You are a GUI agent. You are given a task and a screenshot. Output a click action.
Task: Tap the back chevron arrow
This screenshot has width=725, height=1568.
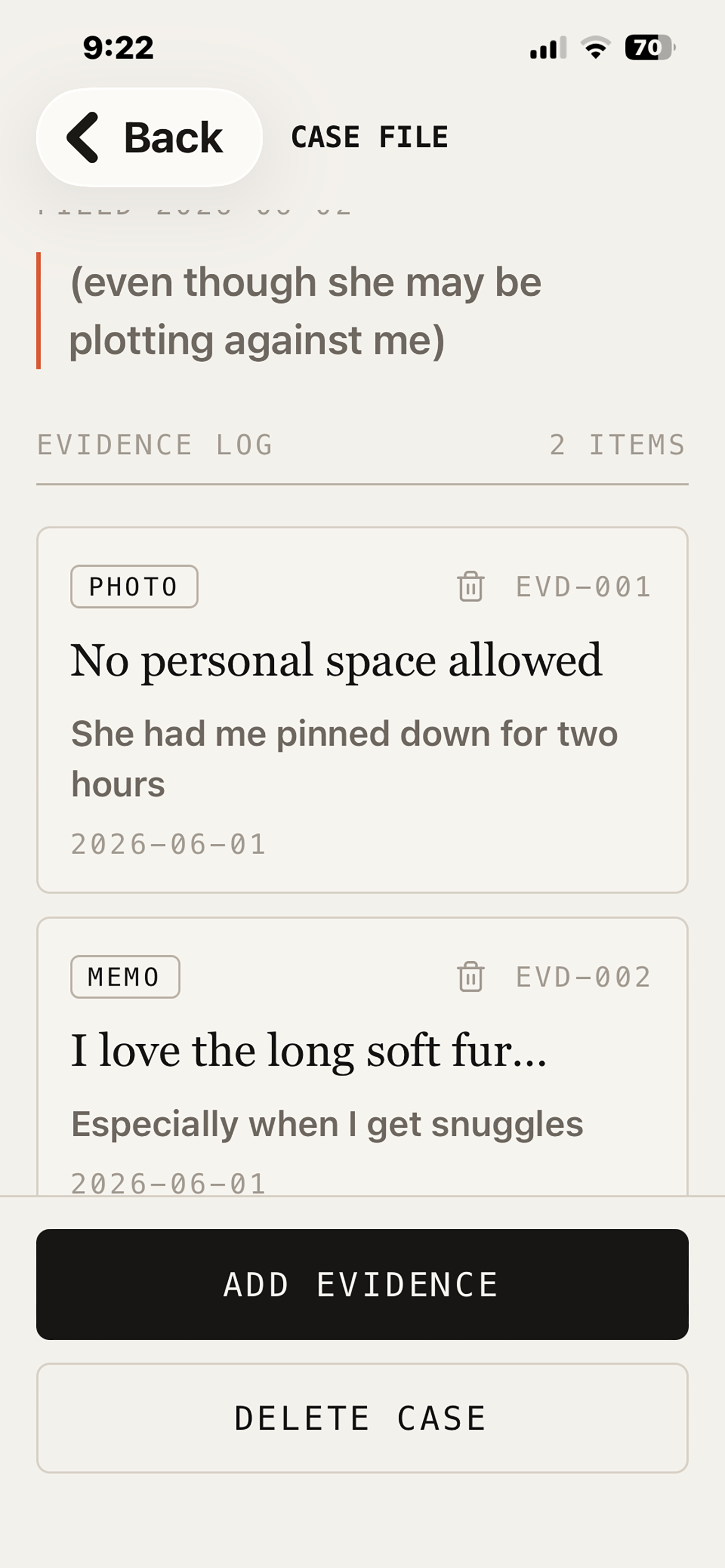coord(84,138)
